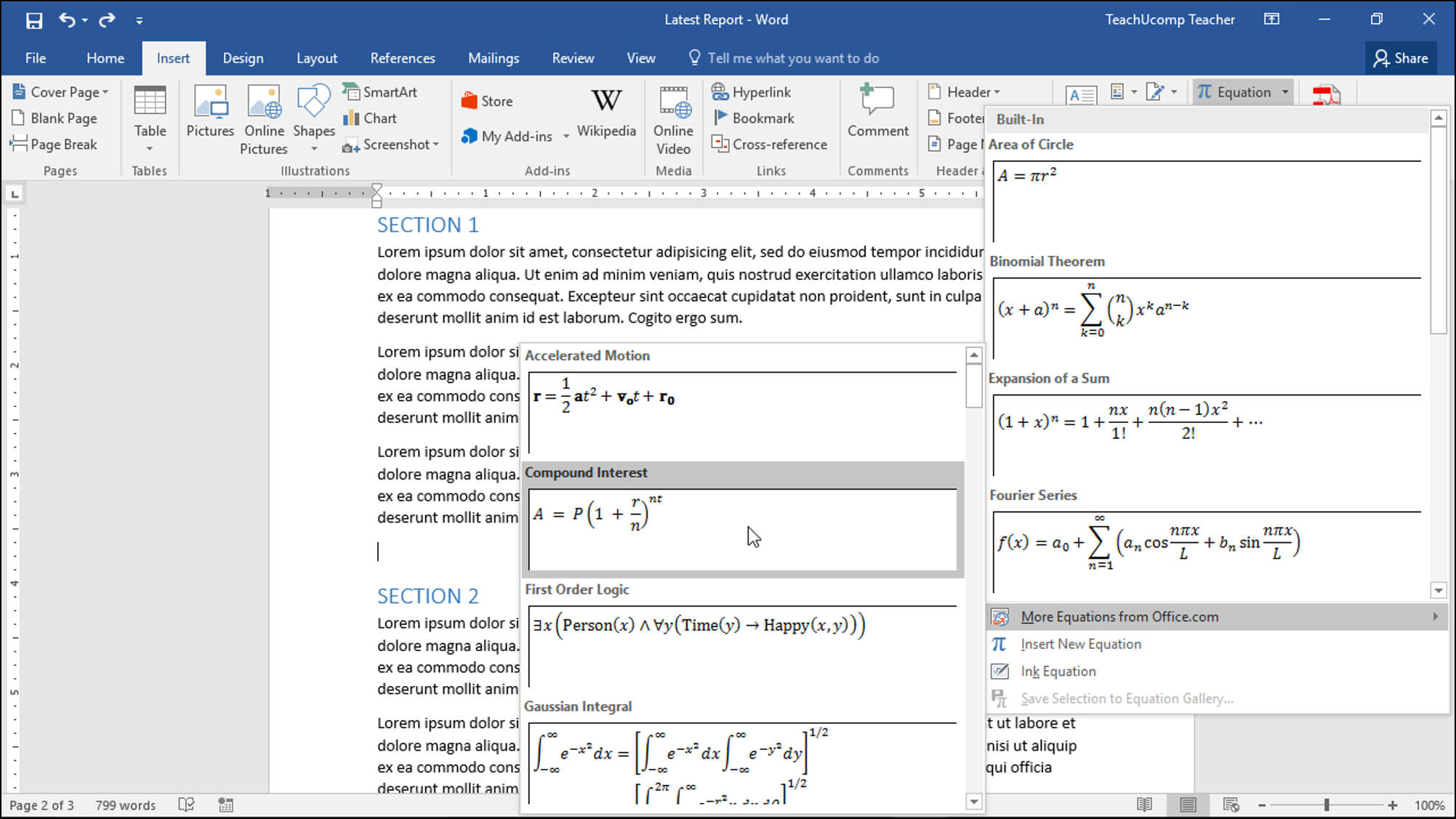This screenshot has width=1456, height=819.
Task: Click the Save Selection to Equation Gallery option
Action: [x=1127, y=698]
